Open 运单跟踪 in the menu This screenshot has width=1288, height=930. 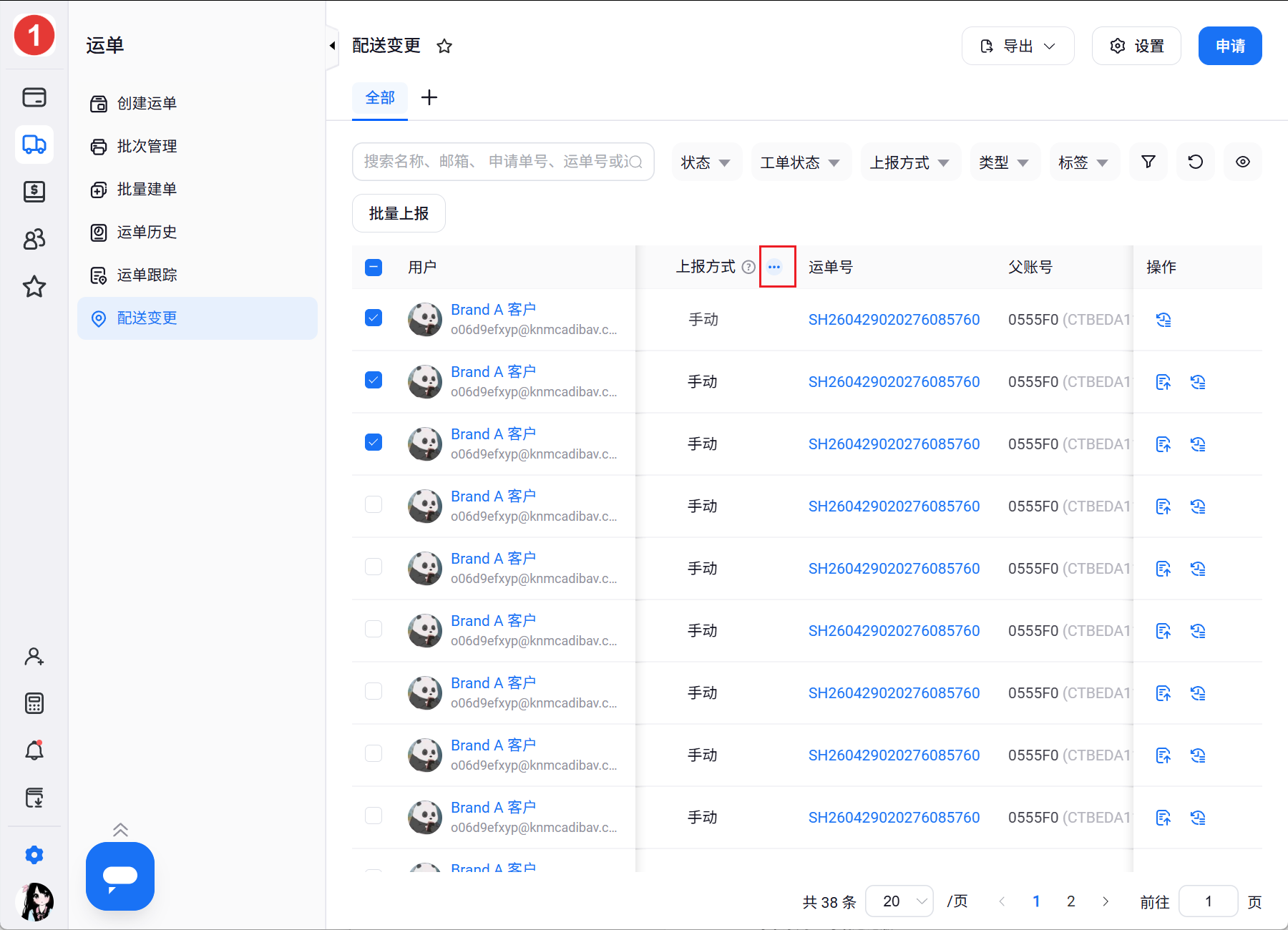(x=197, y=275)
